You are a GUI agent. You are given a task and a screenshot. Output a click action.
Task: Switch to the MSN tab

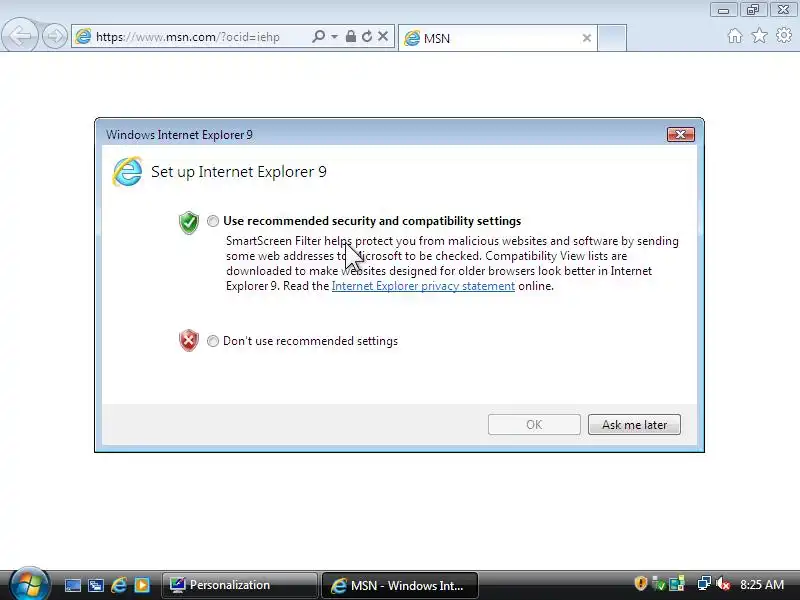point(497,38)
